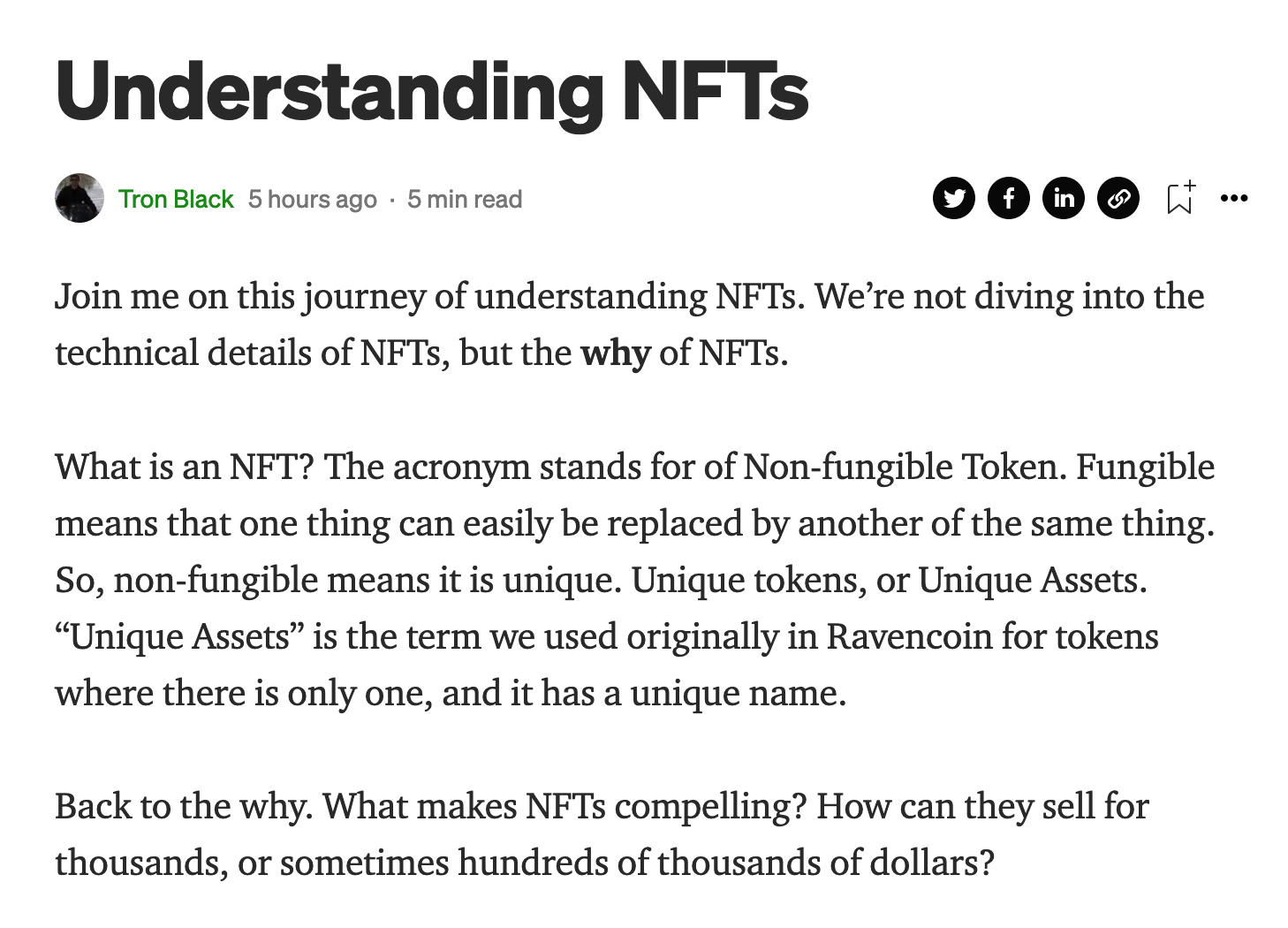Click the word "Ravencoin" in the paragraph
Screen dimensions: 1288x928
tap(909, 636)
